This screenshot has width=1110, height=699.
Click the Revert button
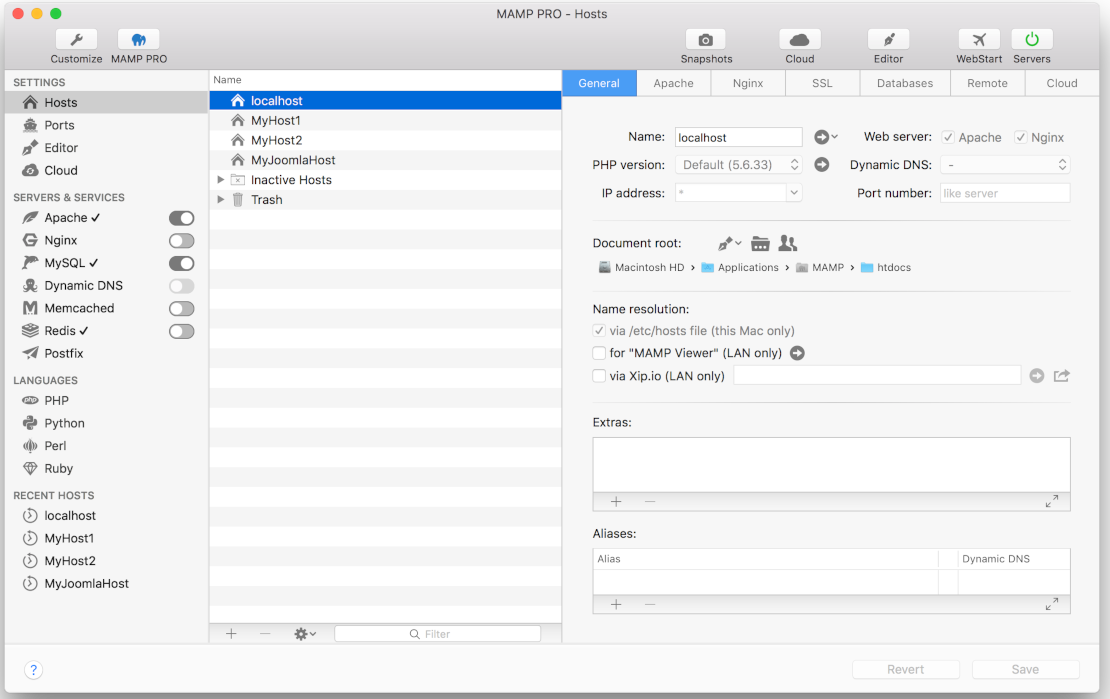[x=905, y=670]
